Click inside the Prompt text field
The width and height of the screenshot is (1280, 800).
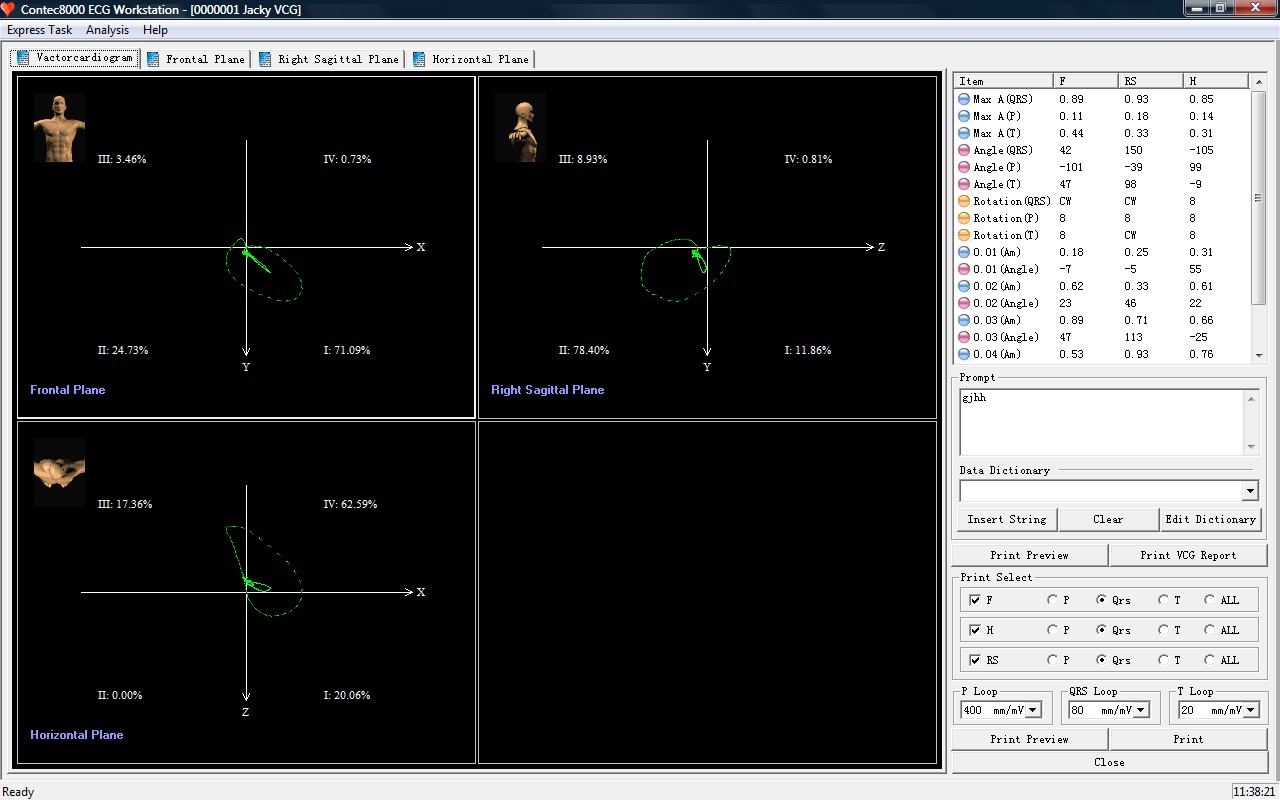pyautogui.click(x=1100, y=421)
